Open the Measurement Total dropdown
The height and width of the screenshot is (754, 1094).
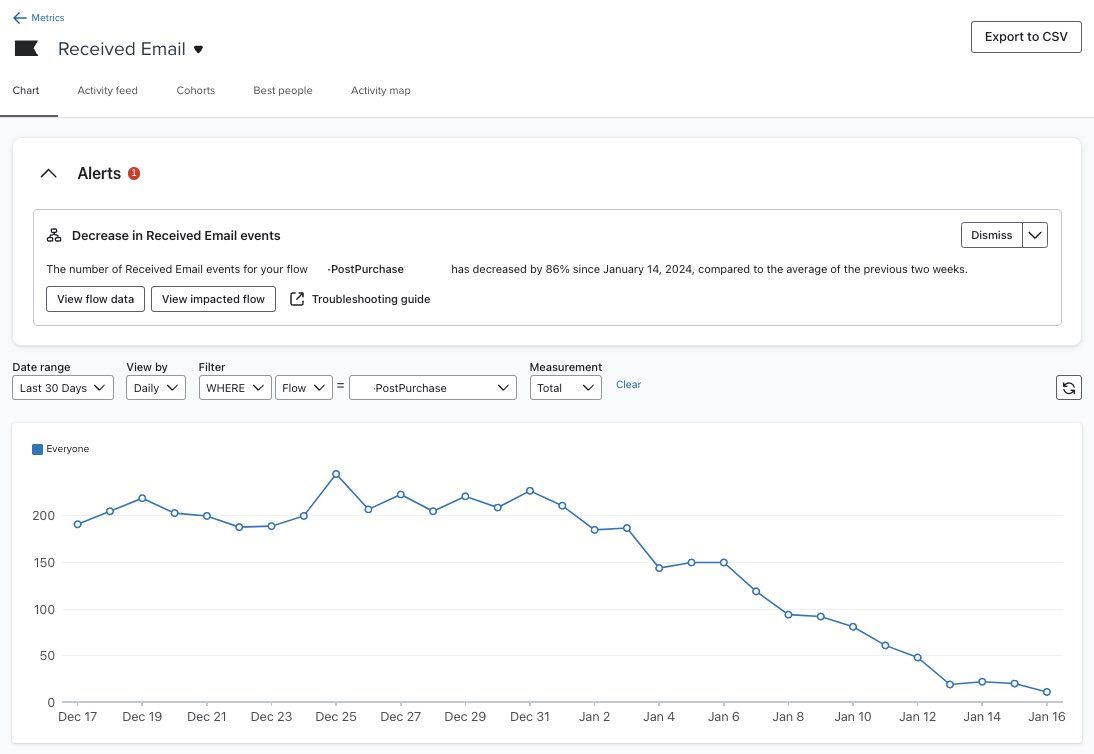click(x=565, y=388)
